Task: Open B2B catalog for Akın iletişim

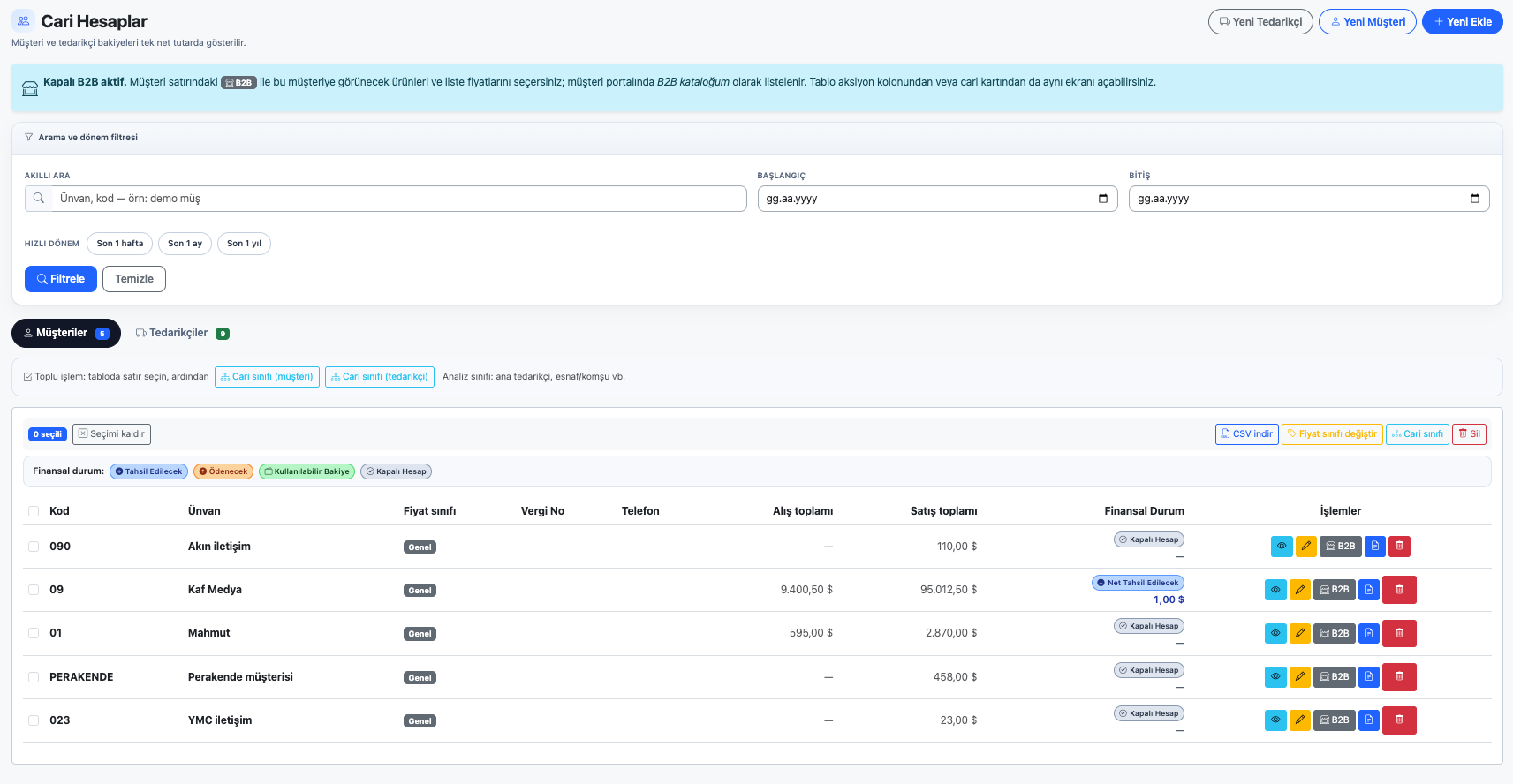Action: [1340, 547]
